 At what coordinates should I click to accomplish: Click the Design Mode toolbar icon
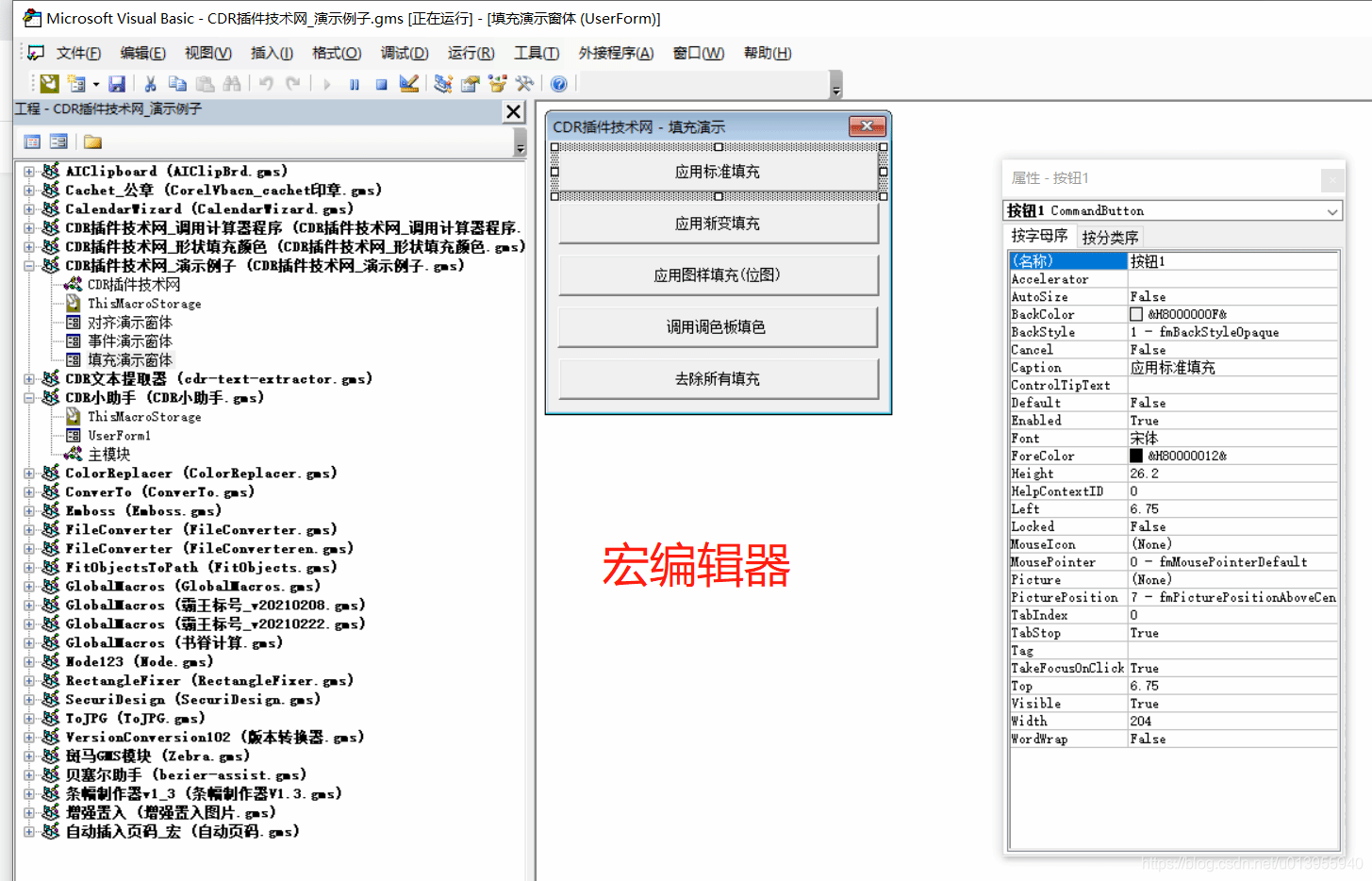(407, 84)
